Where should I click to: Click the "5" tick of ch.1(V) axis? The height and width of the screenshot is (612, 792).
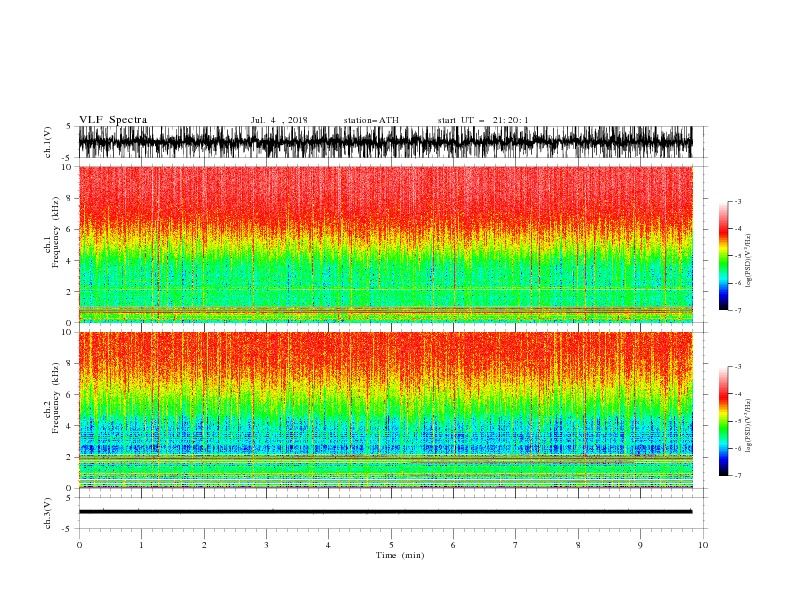click(68, 126)
